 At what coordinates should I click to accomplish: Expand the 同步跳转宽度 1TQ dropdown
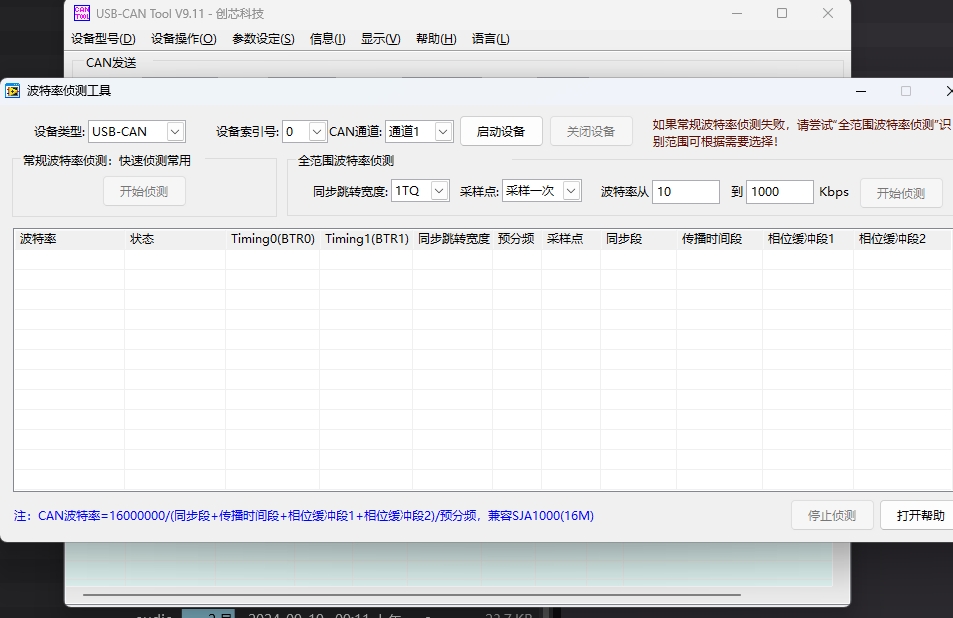439,191
